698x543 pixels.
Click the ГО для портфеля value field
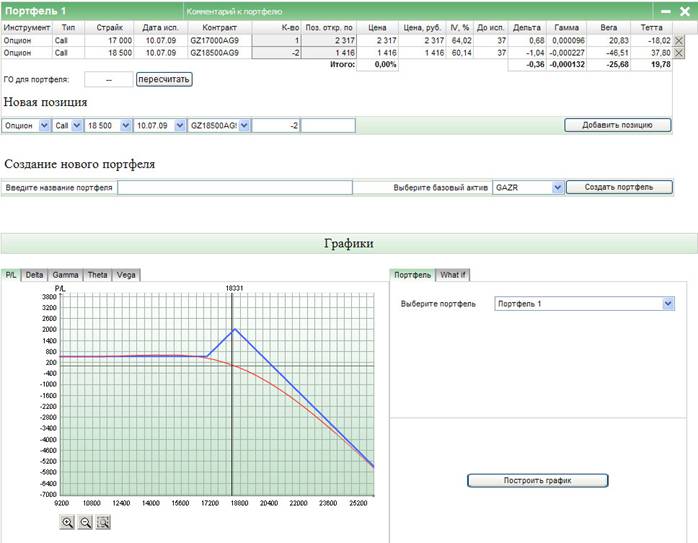[x=109, y=80]
